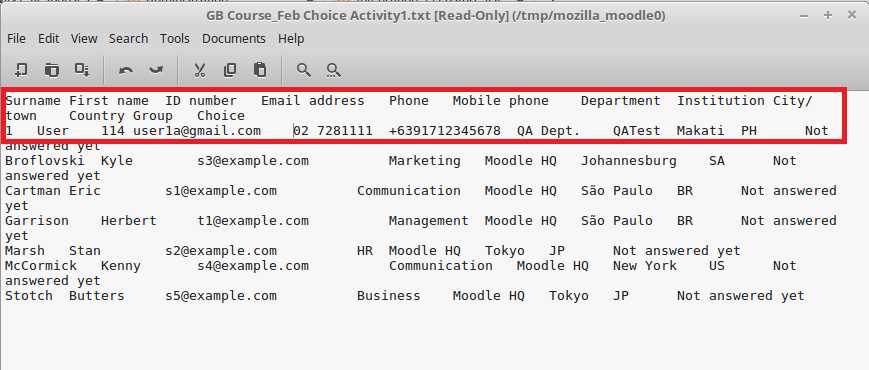Click New York in McCormick row
The height and width of the screenshot is (370, 869).
645,265
